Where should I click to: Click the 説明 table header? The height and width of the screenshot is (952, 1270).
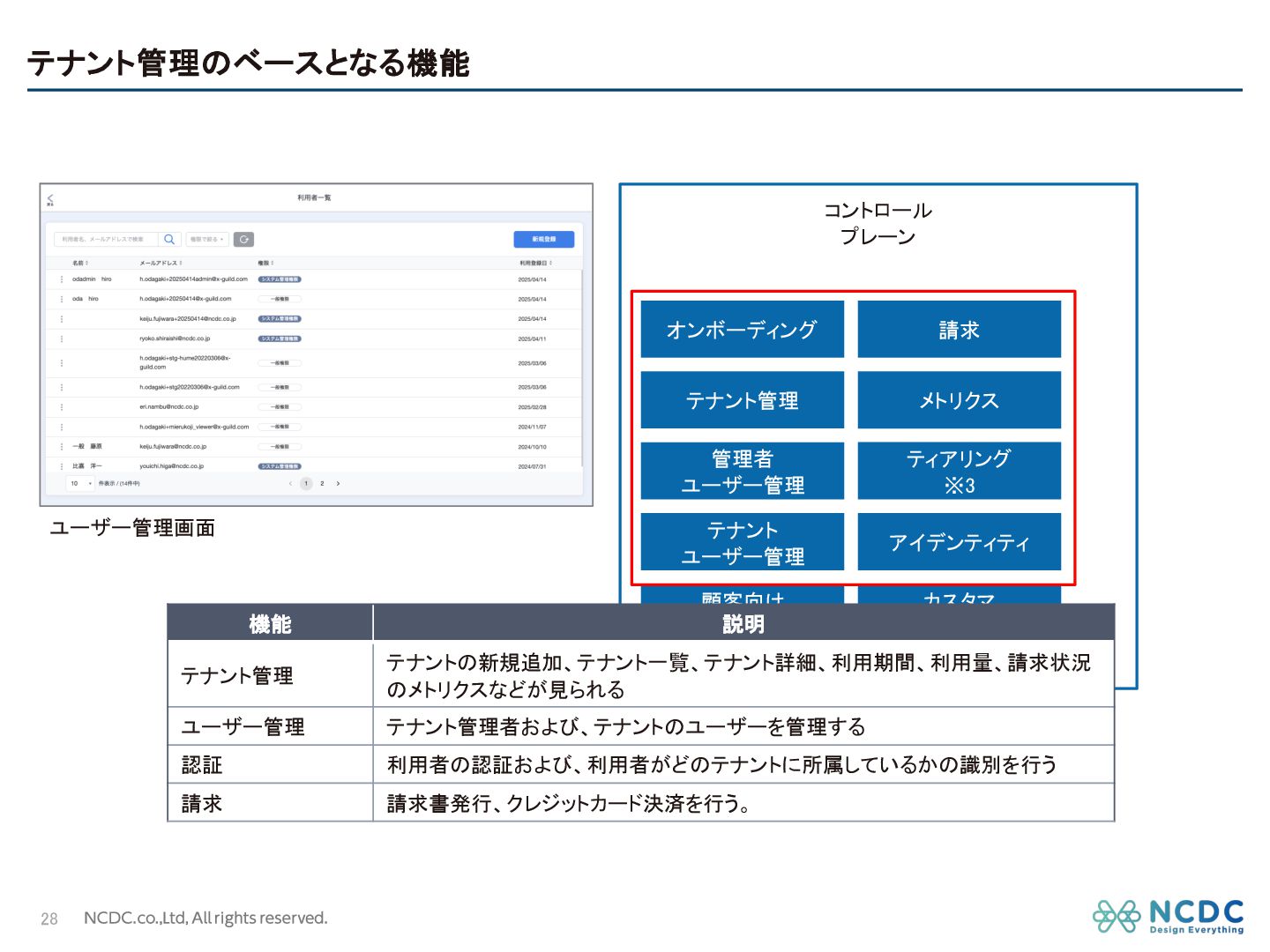click(x=743, y=623)
